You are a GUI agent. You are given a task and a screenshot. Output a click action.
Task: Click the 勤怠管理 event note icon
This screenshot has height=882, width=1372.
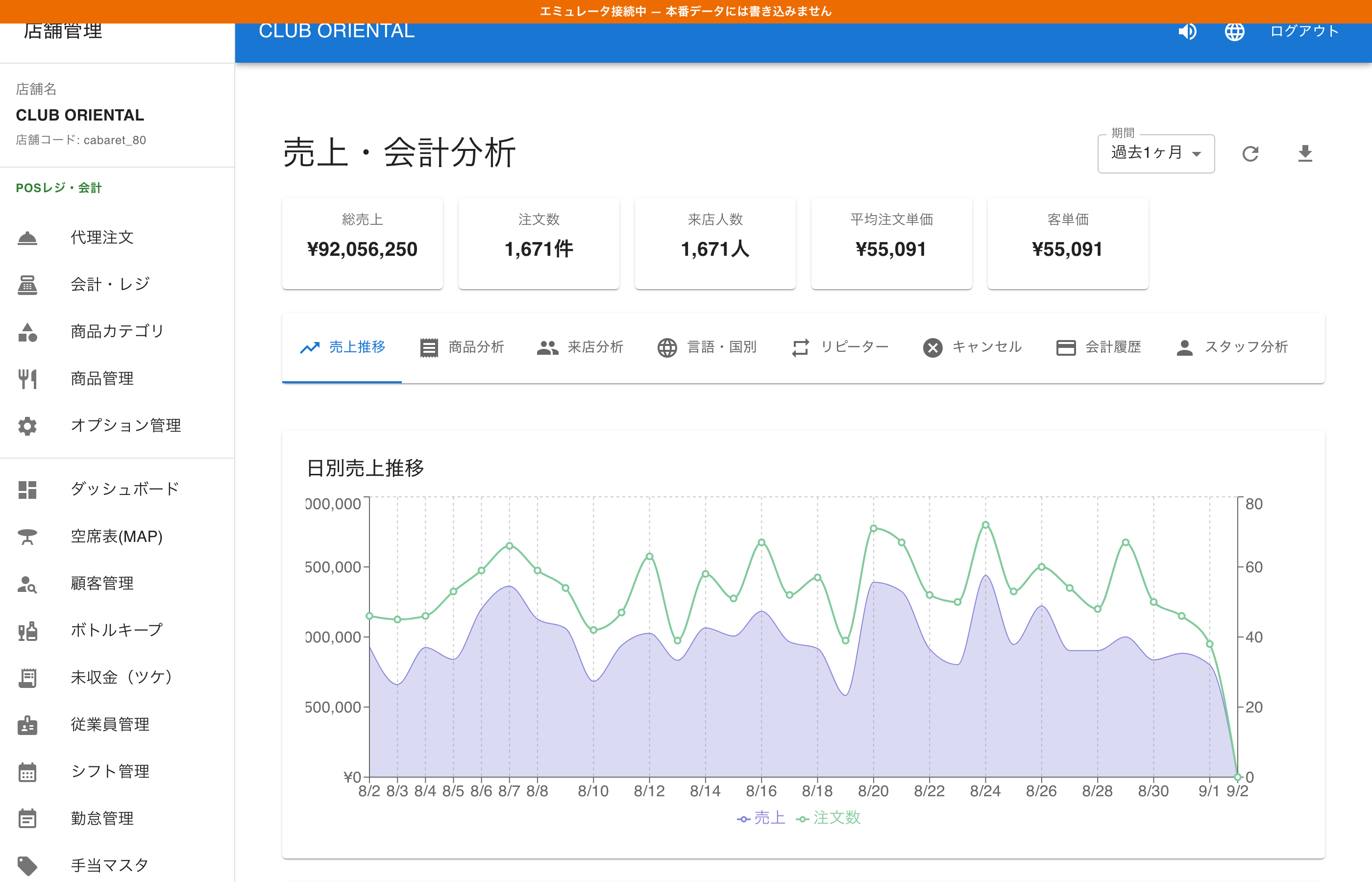27,818
